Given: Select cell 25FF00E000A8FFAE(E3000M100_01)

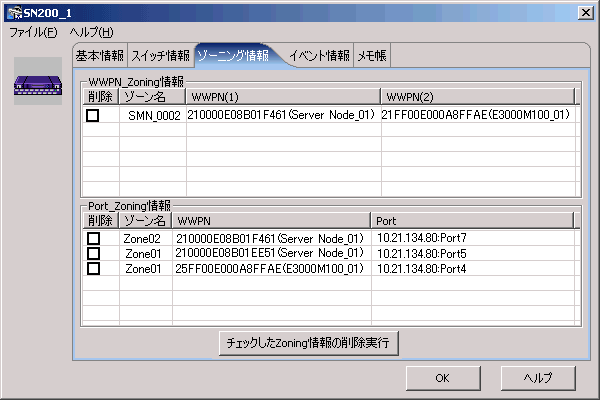Looking at the screenshot, I should (272, 268).
